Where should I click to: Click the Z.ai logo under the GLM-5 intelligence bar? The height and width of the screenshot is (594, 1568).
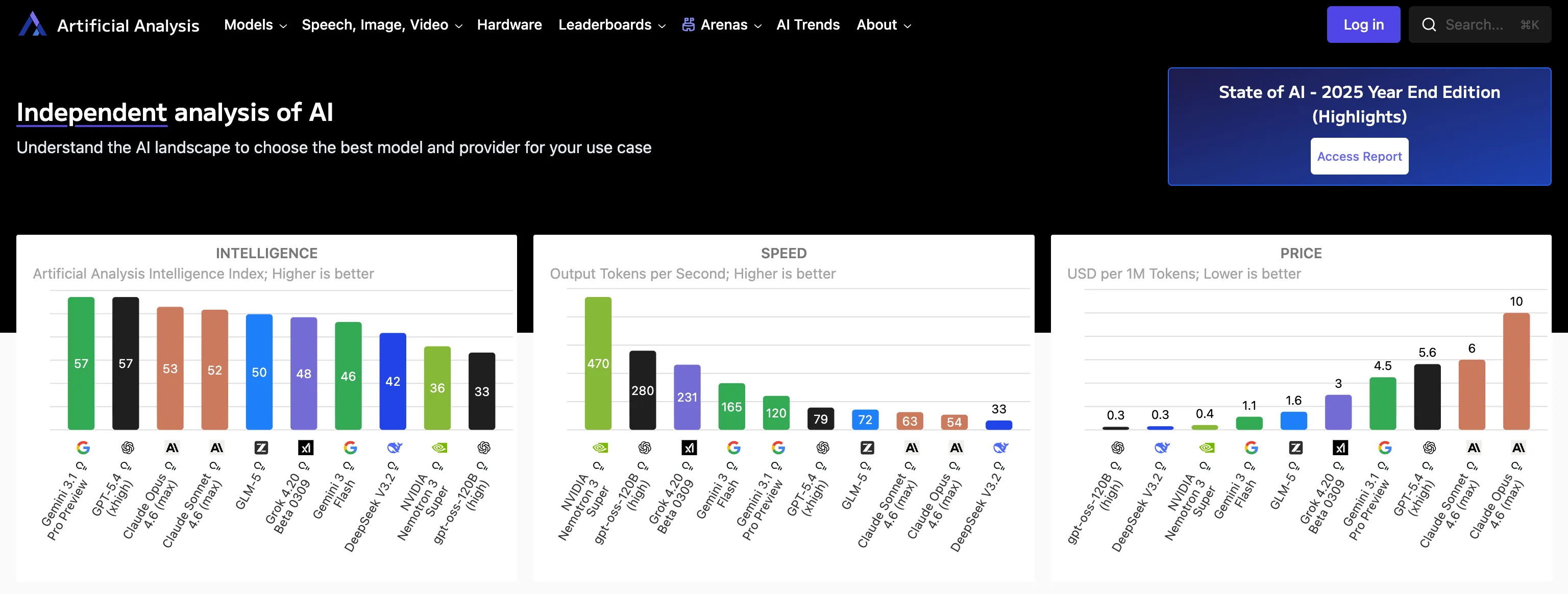coord(261,448)
